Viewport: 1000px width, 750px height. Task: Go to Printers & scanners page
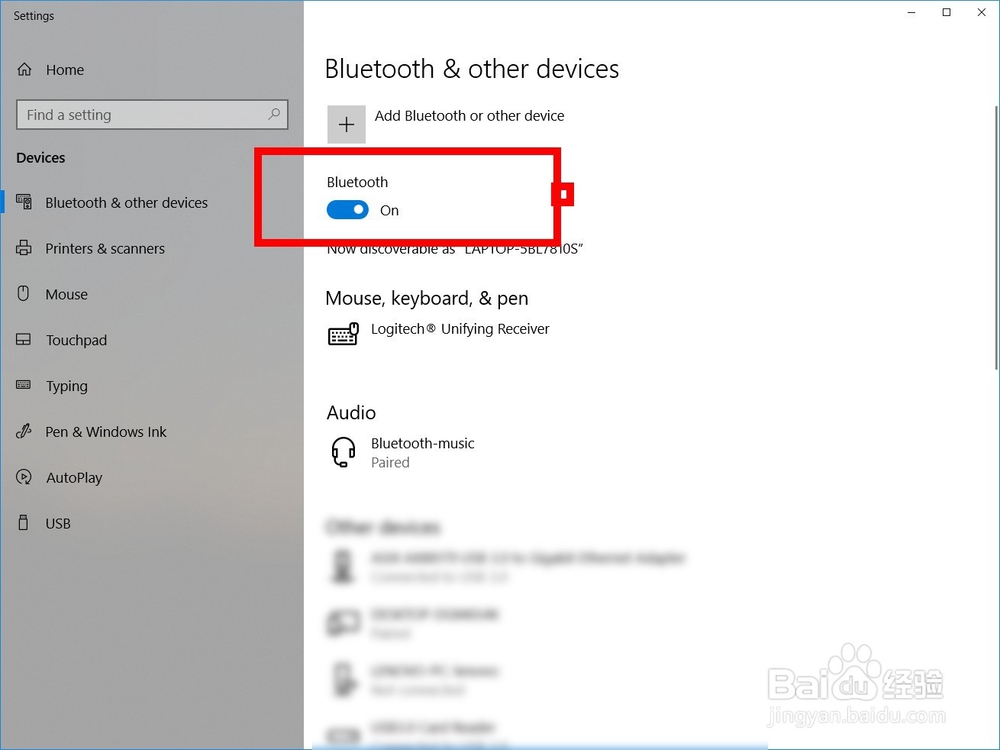pos(105,249)
